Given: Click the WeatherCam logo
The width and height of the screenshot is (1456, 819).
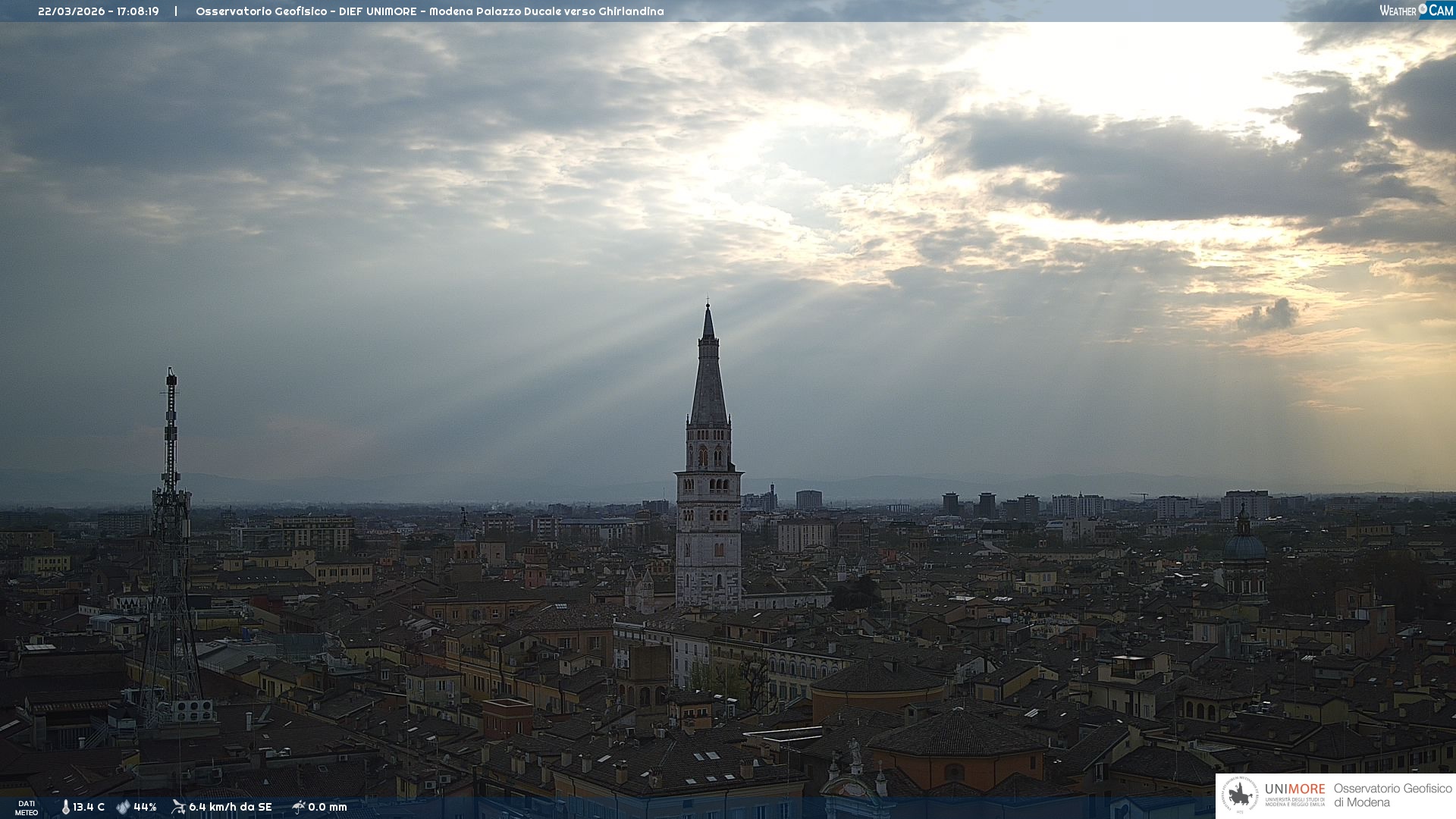Looking at the screenshot, I should click(1416, 11).
